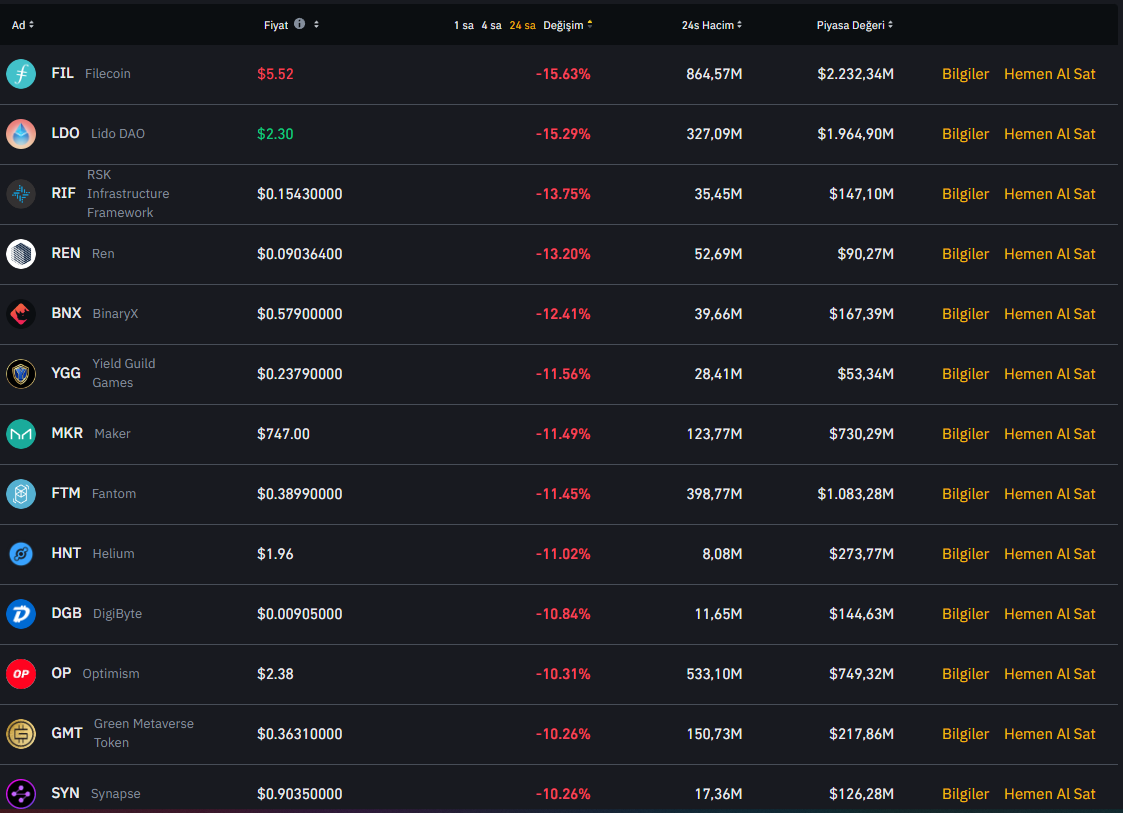Sort the list by Ad column
Viewport: 1123px width, 813px height.
[x=22, y=25]
